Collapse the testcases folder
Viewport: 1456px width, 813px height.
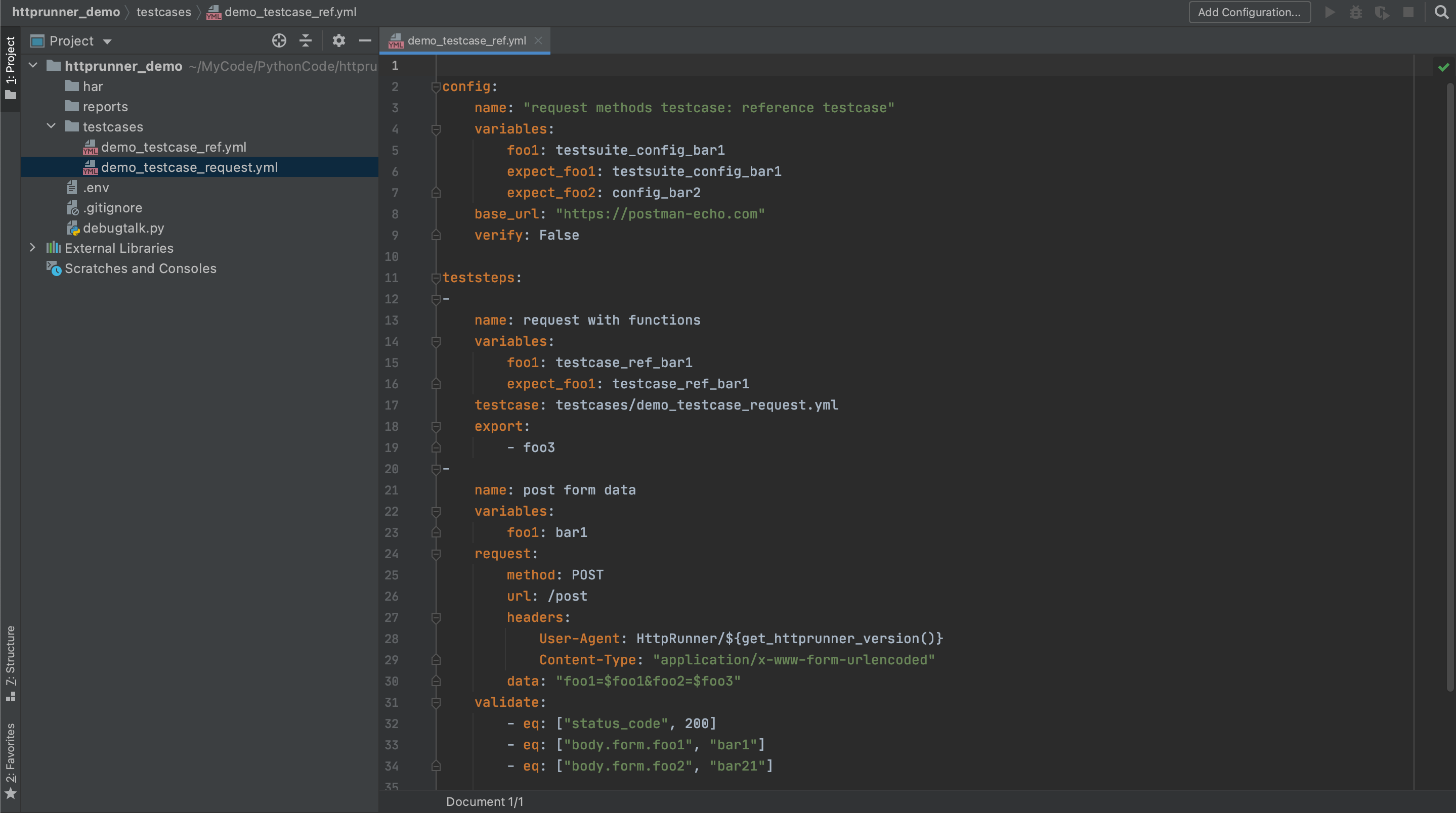[51, 126]
